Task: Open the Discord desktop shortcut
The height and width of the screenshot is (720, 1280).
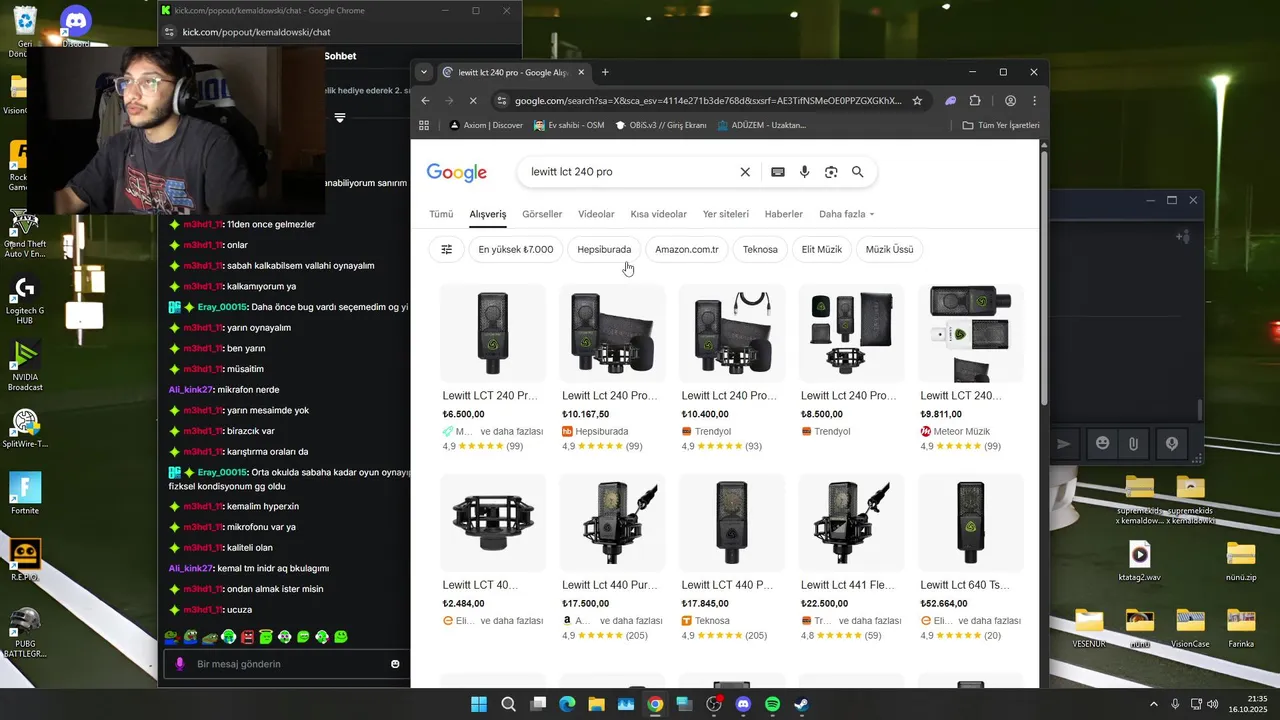Action: pos(76,26)
